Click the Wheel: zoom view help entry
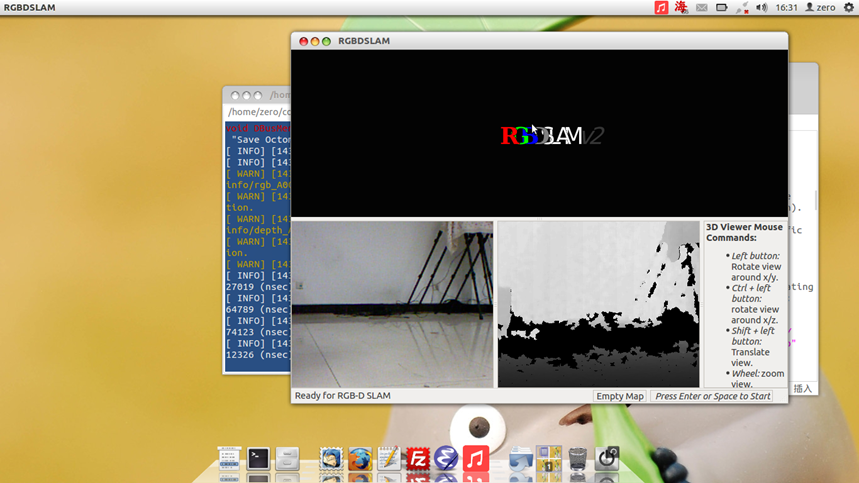859x483 pixels. 757,379
